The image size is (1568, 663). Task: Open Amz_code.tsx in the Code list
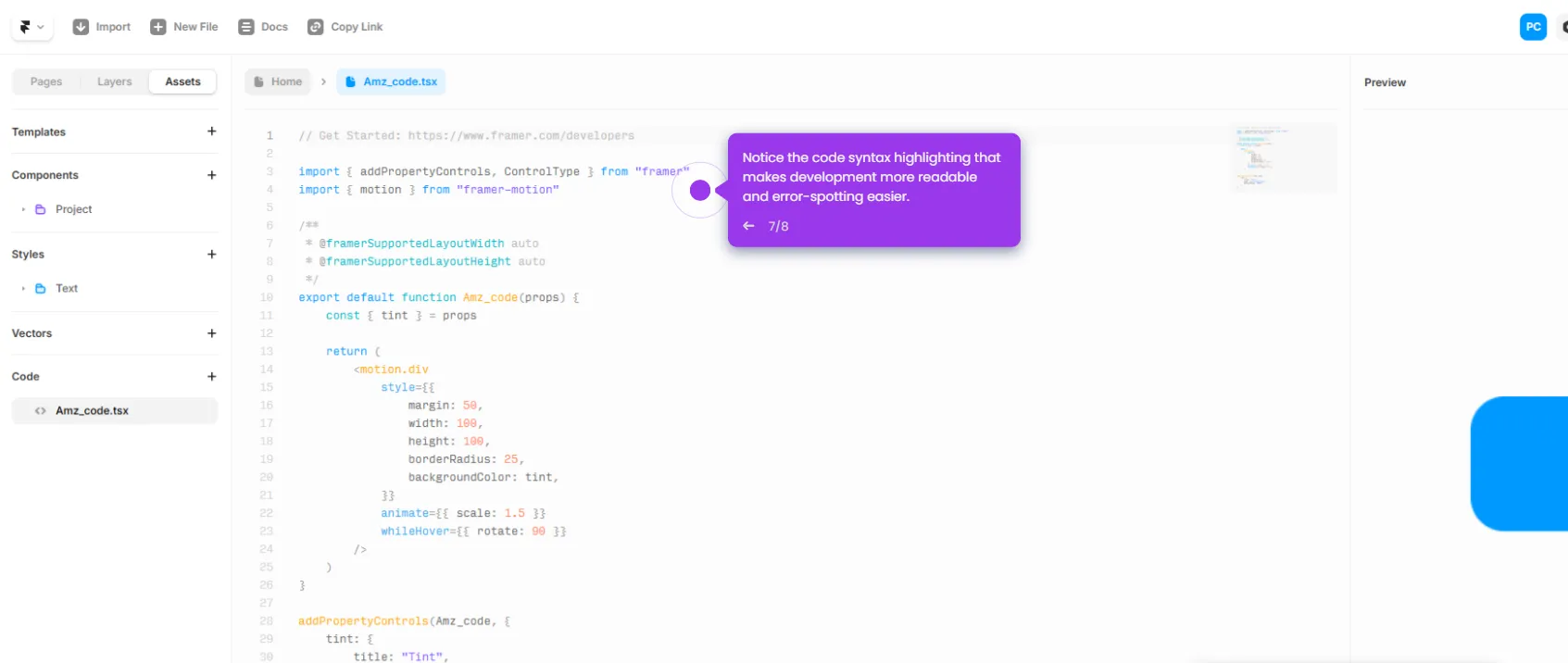tap(115, 410)
